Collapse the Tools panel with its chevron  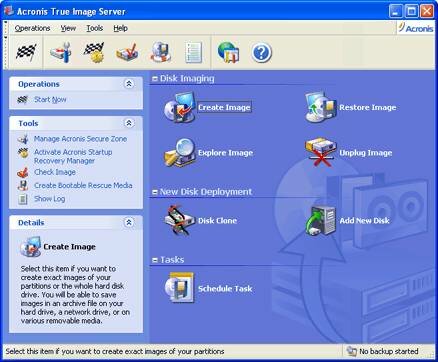point(129,123)
